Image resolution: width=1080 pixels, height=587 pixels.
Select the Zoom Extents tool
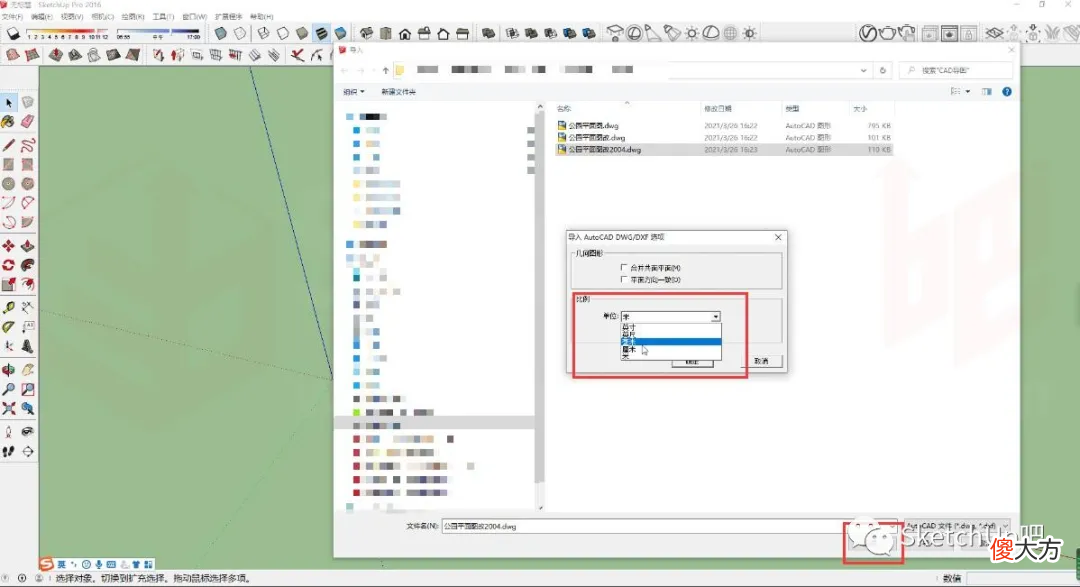(x=8, y=409)
